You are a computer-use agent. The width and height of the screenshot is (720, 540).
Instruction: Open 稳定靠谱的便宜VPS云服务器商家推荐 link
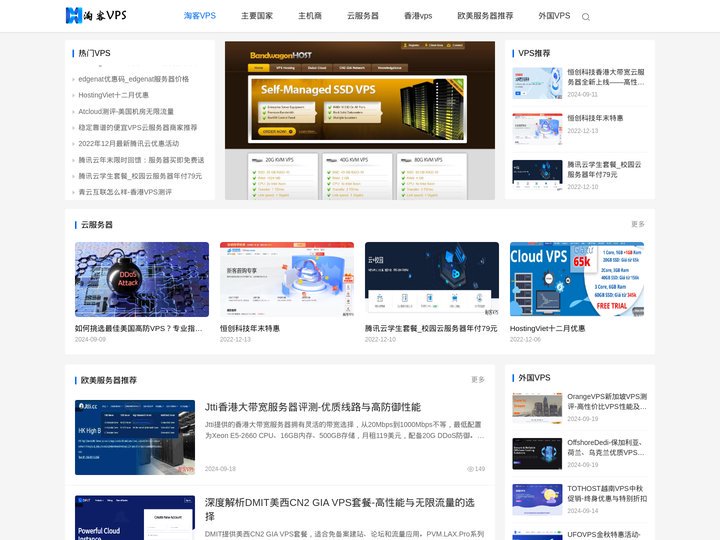click(137, 127)
